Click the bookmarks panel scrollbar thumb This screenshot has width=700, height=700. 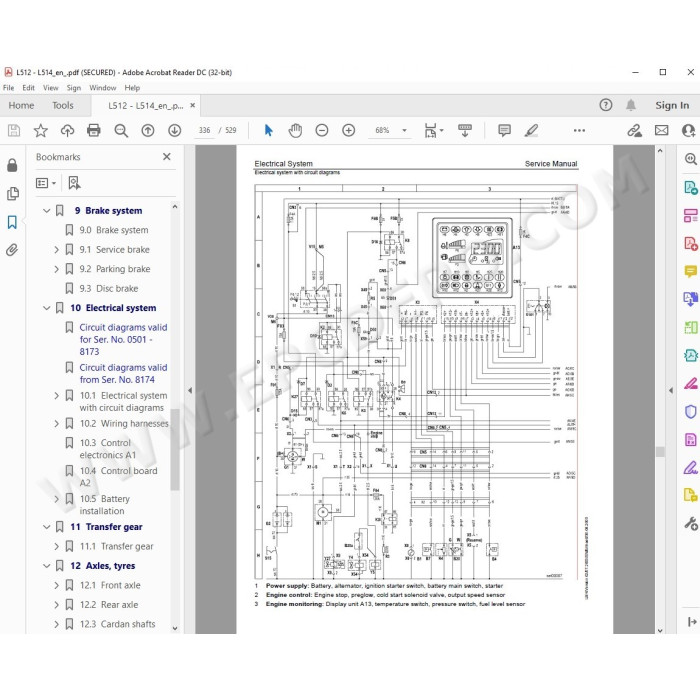coord(175,450)
